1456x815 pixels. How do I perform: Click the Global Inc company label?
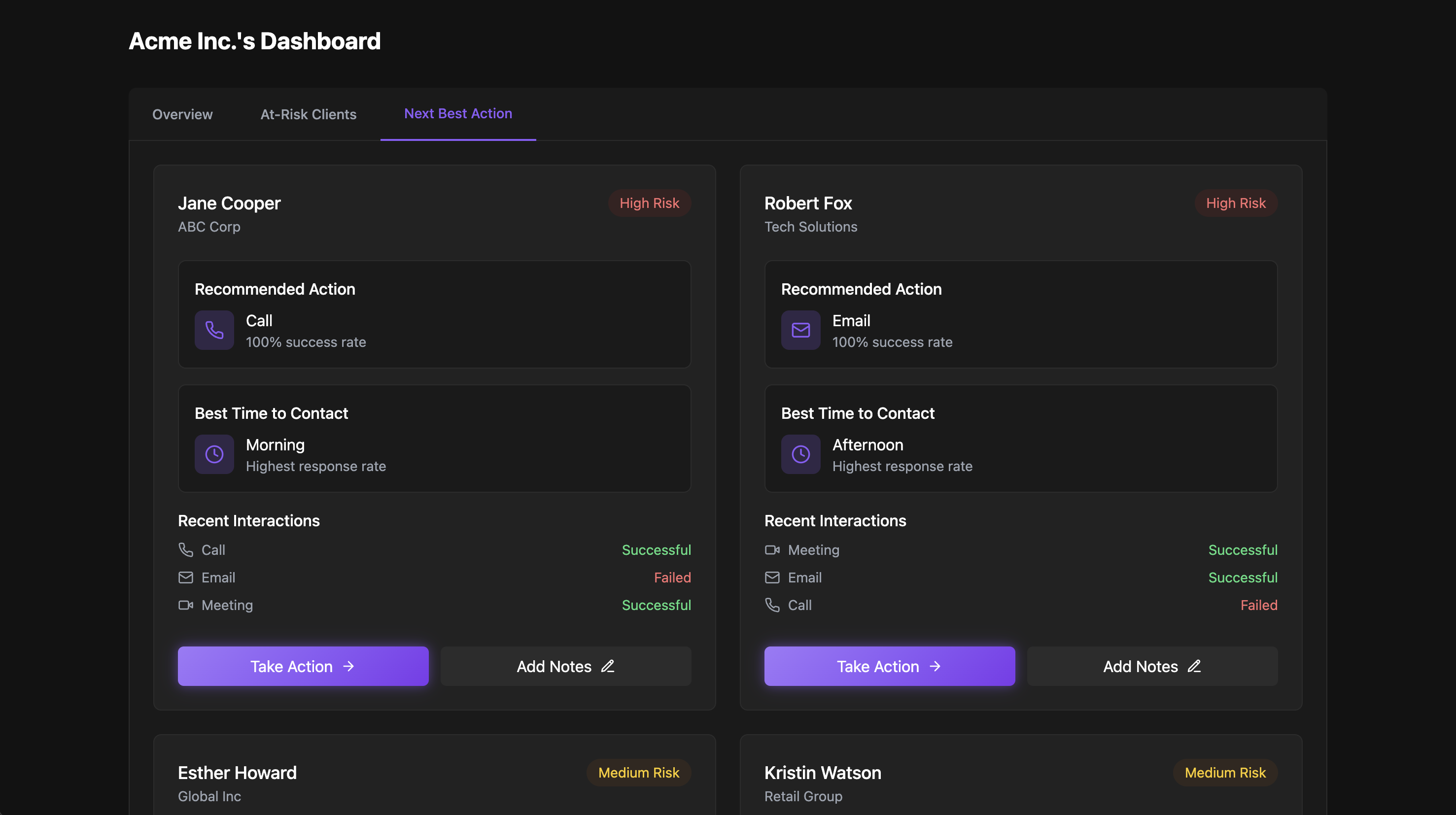(209, 796)
